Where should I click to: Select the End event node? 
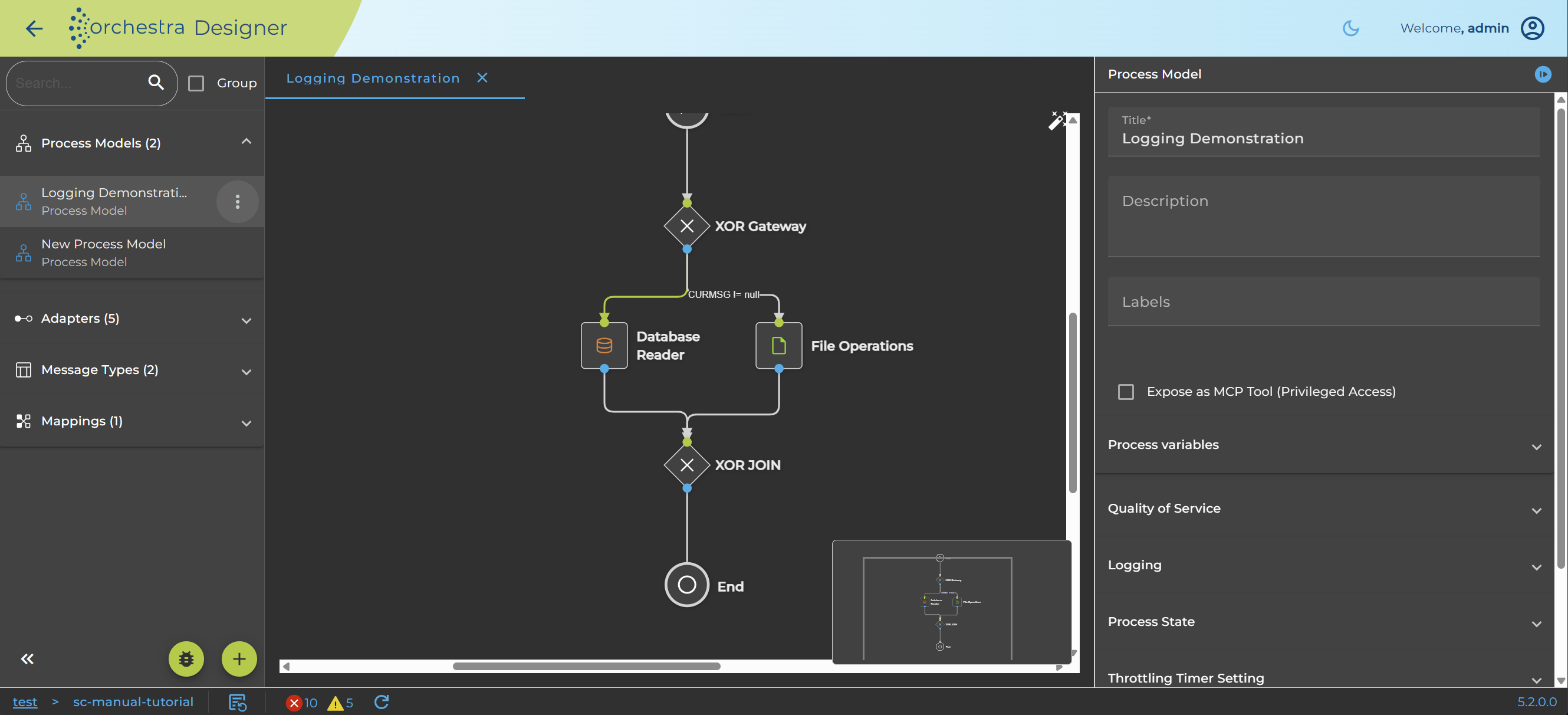[686, 585]
